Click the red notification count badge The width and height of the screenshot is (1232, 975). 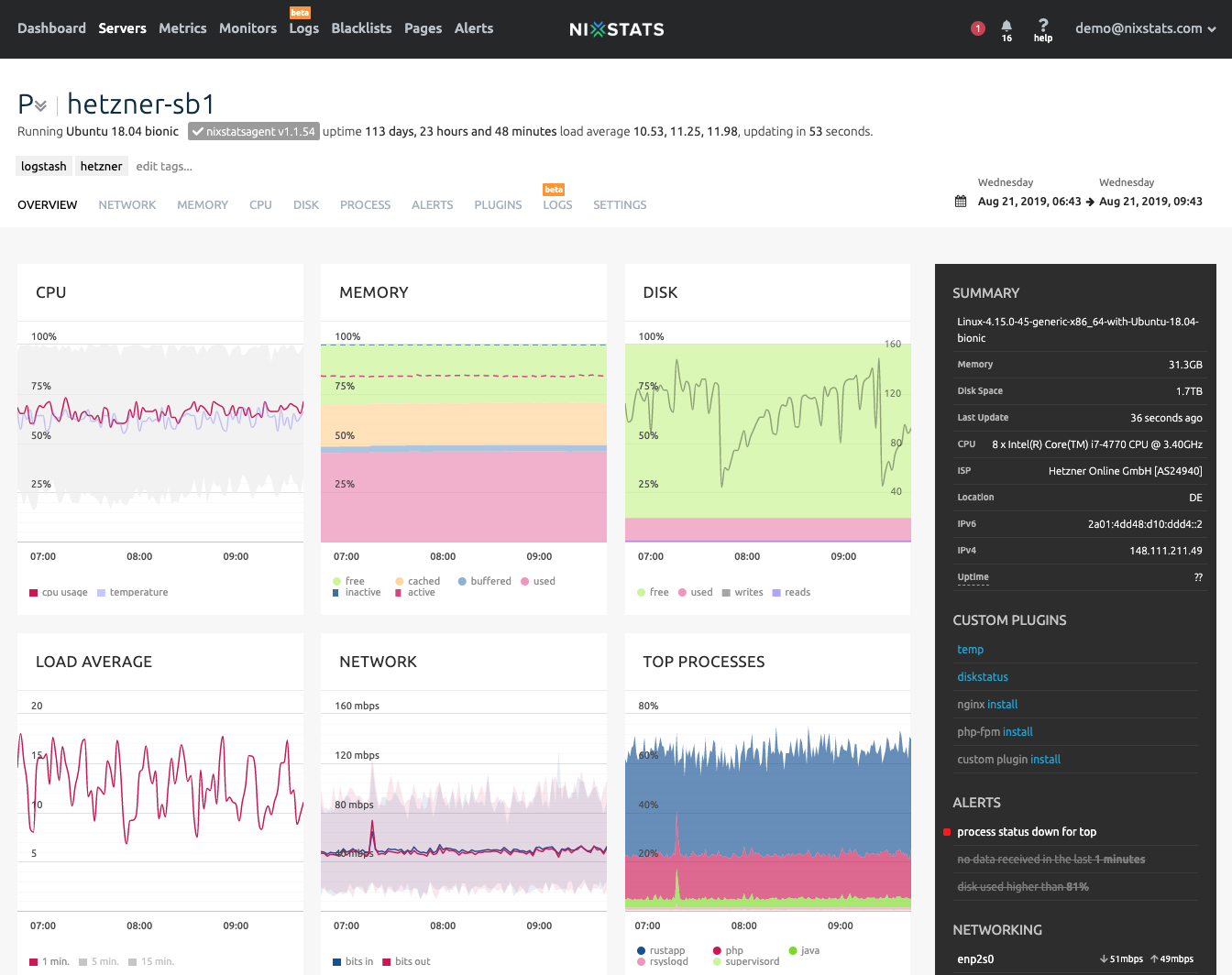tap(978, 28)
